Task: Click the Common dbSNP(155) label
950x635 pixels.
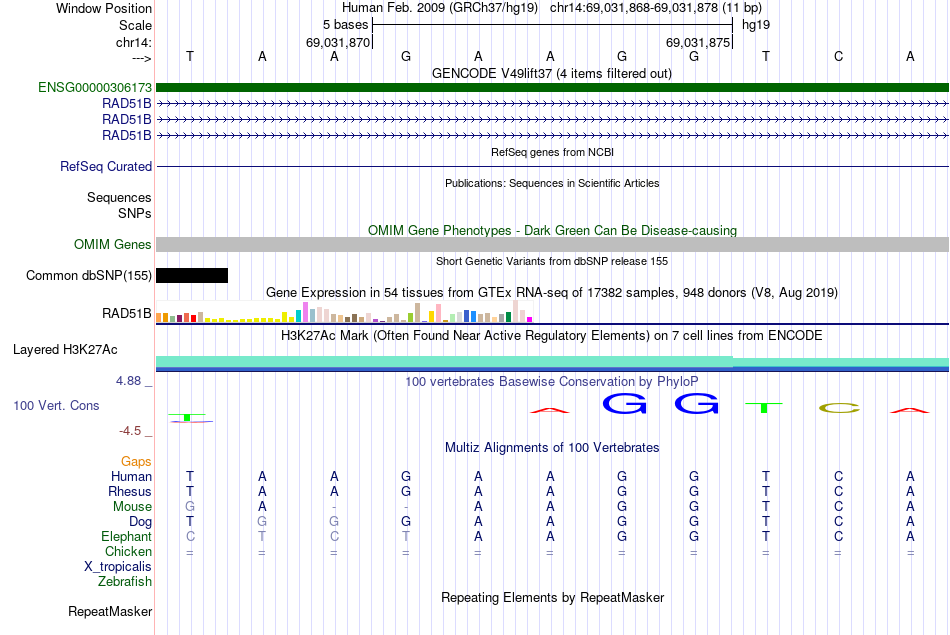Action: coord(88,276)
